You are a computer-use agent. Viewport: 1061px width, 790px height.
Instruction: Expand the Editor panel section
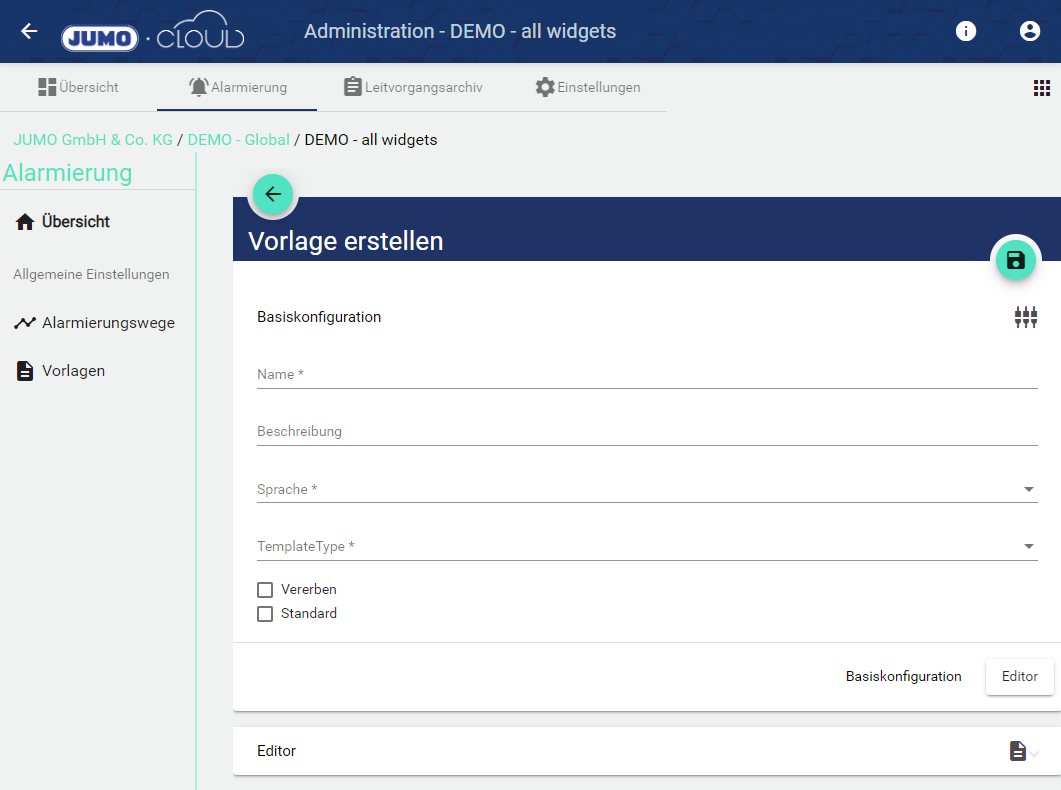[x=646, y=751]
